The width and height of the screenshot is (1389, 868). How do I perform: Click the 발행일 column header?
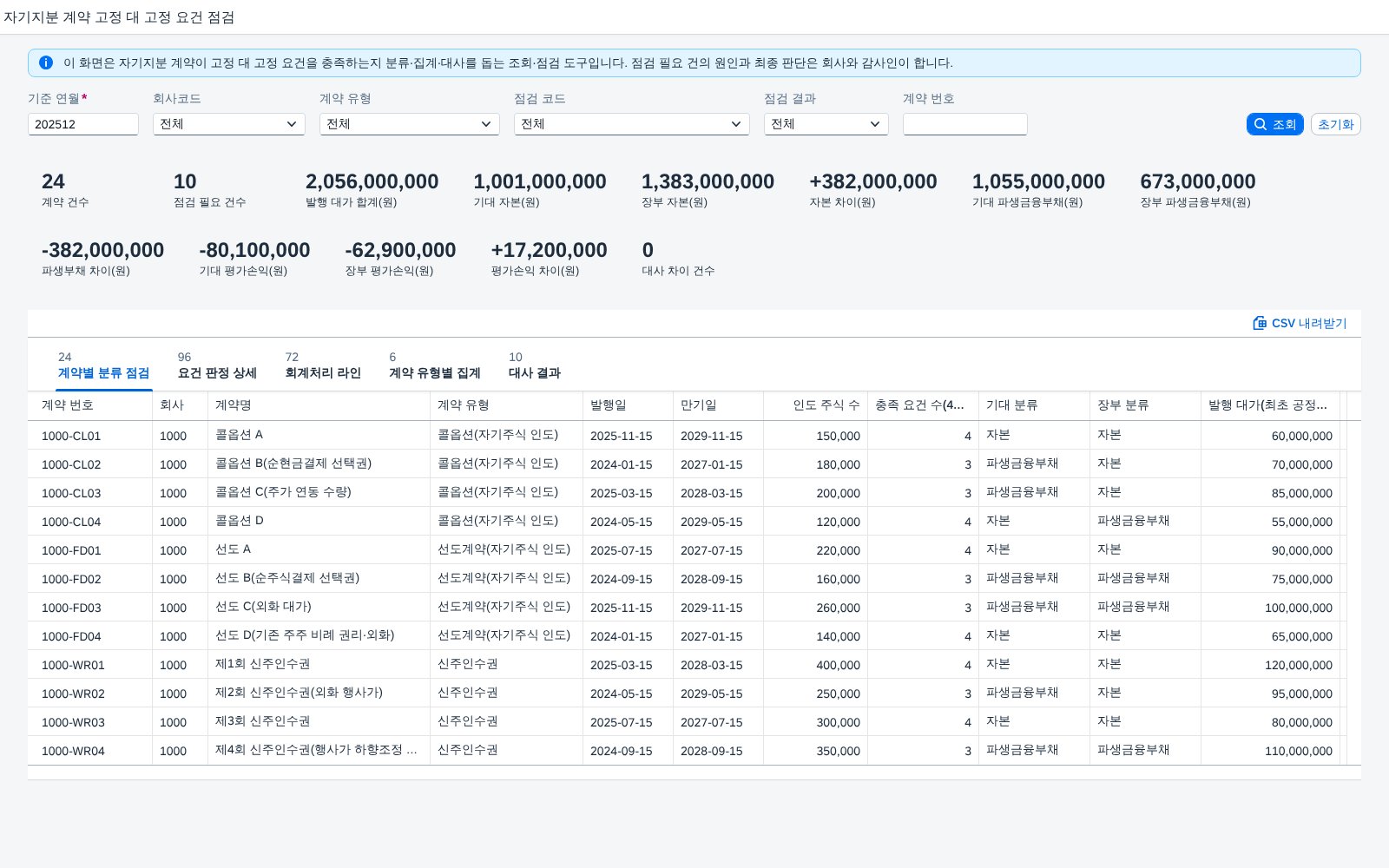click(x=629, y=405)
